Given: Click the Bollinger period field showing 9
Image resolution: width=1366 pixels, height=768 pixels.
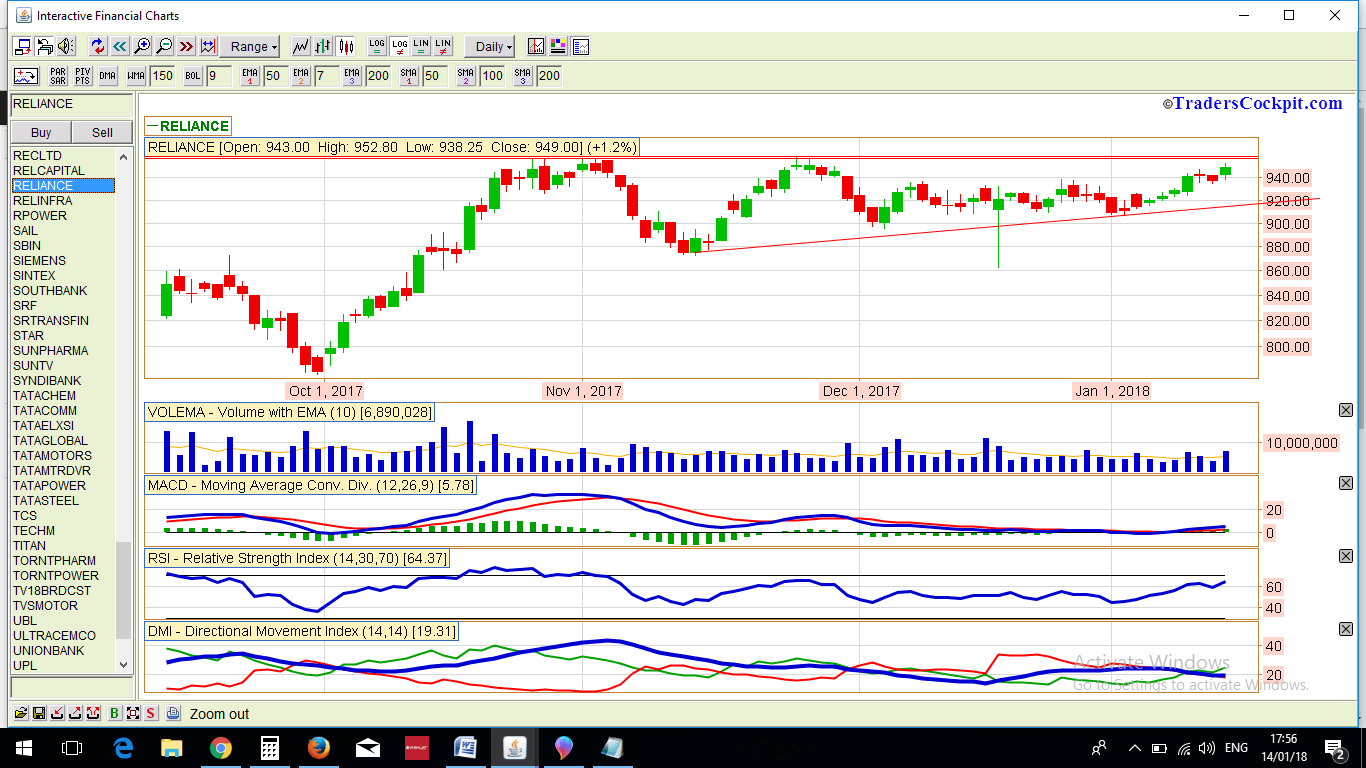Looking at the screenshot, I should click(219, 75).
